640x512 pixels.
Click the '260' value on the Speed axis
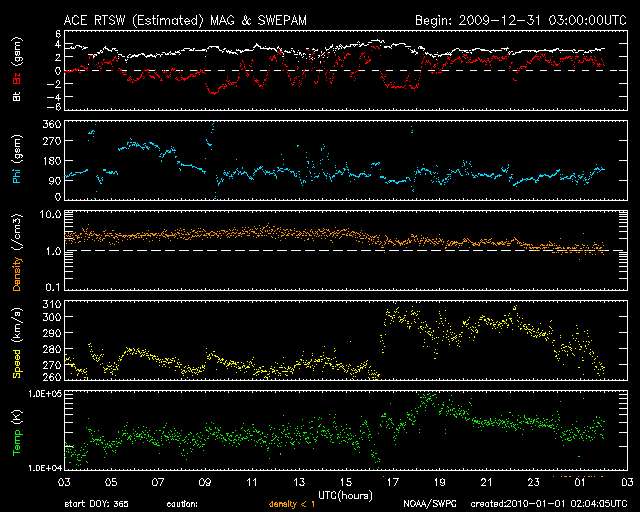tap(52, 376)
